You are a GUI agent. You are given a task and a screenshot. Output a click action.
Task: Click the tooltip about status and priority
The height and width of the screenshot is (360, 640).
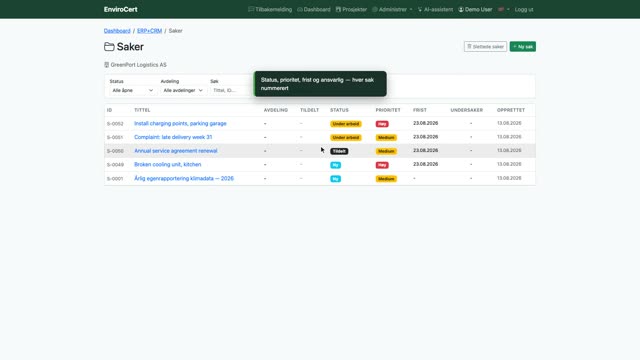click(x=320, y=84)
